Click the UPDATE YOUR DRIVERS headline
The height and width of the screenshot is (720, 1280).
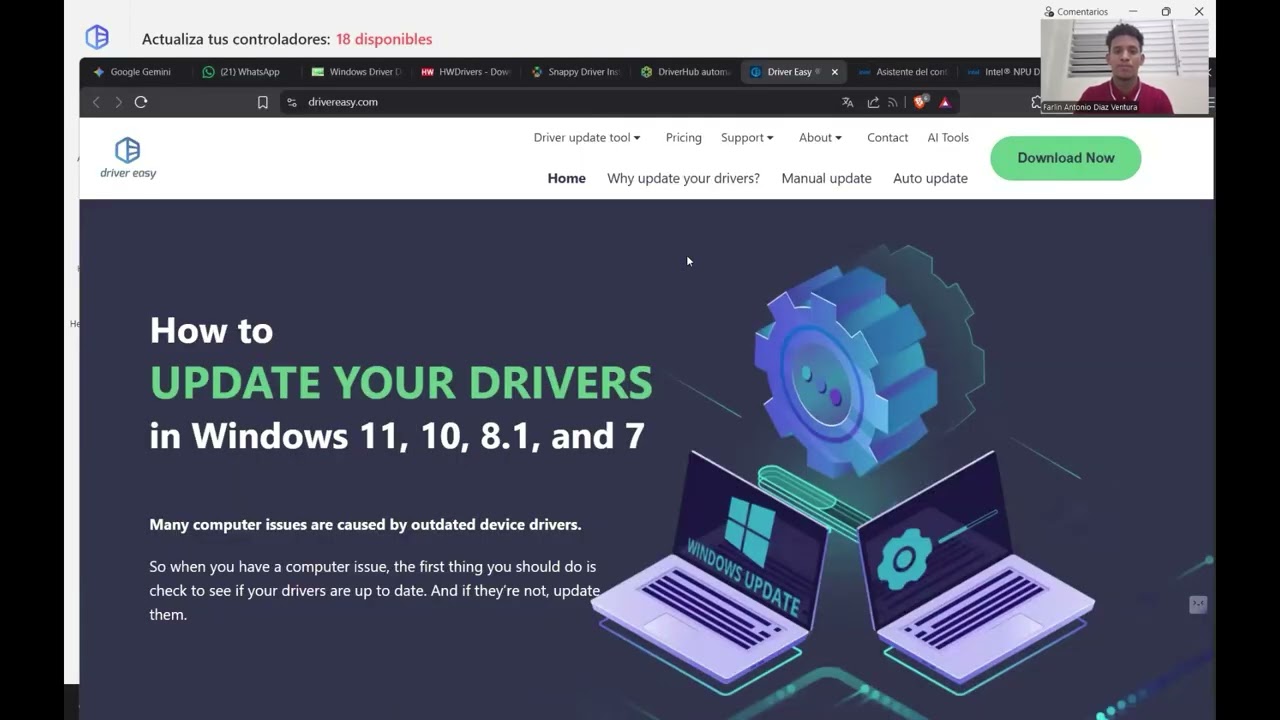point(401,383)
